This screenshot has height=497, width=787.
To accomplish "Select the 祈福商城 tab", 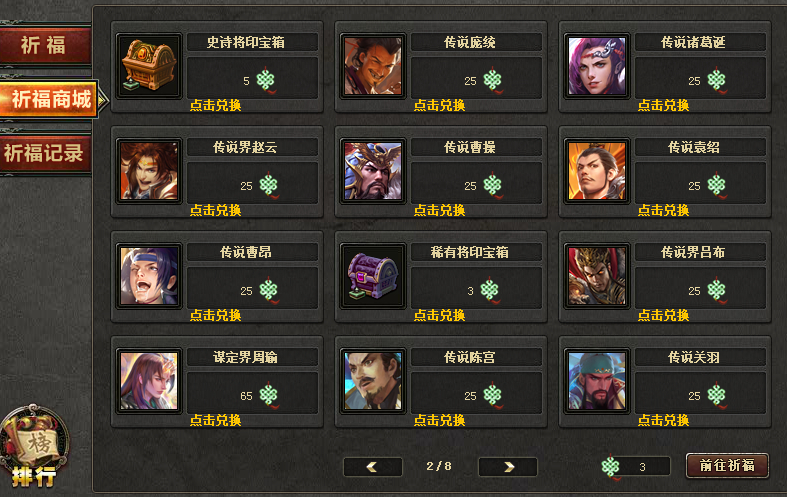I will pyautogui.click(x=49, y=99).
